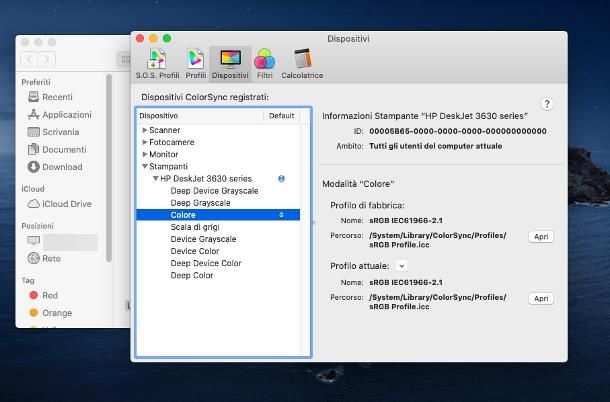Expand the Scanner device group
The width and height of the screenshot is (610, 402).
point(145,130)
